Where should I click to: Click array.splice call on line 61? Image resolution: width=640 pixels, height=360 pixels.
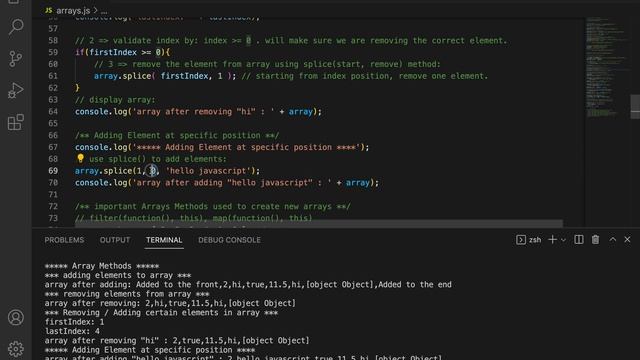point(122,76)
